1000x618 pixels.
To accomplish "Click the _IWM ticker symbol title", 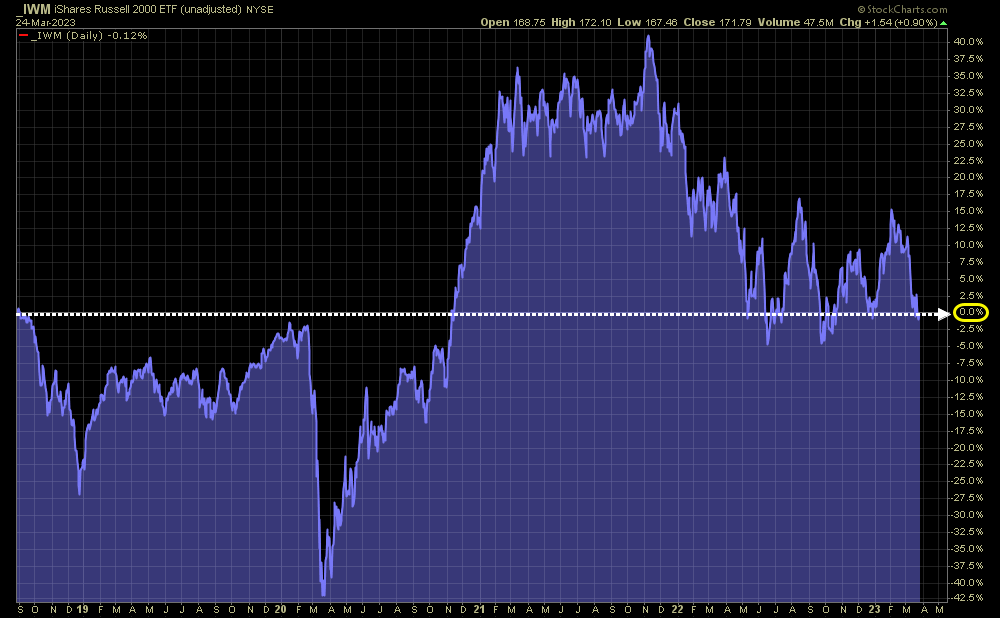I will click(x=33, y=10).
